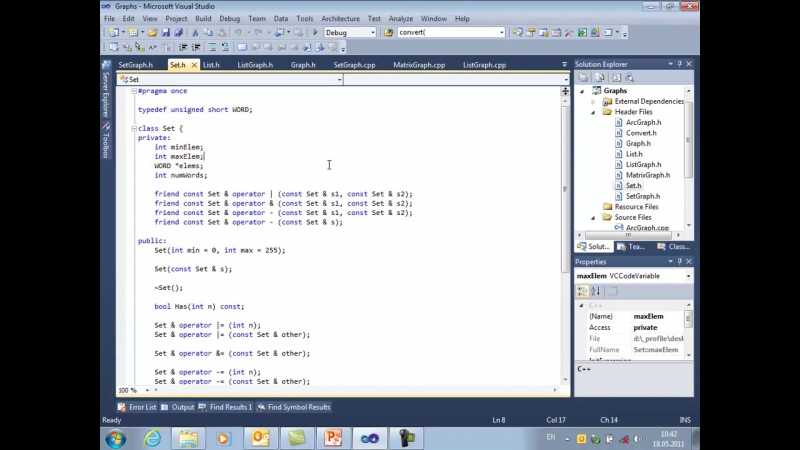Pin the Solution Explorer panel

pyautogui.click(x=679, y=64)
